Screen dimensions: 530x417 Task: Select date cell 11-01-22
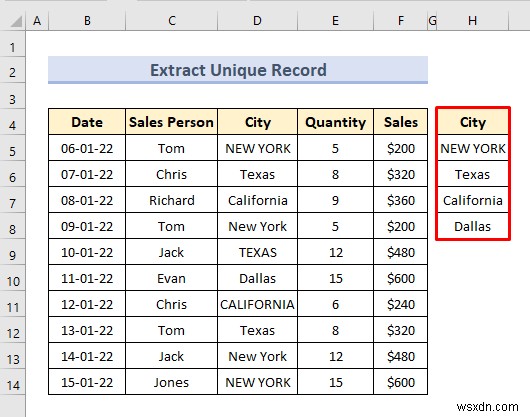[x=87, y=278]
